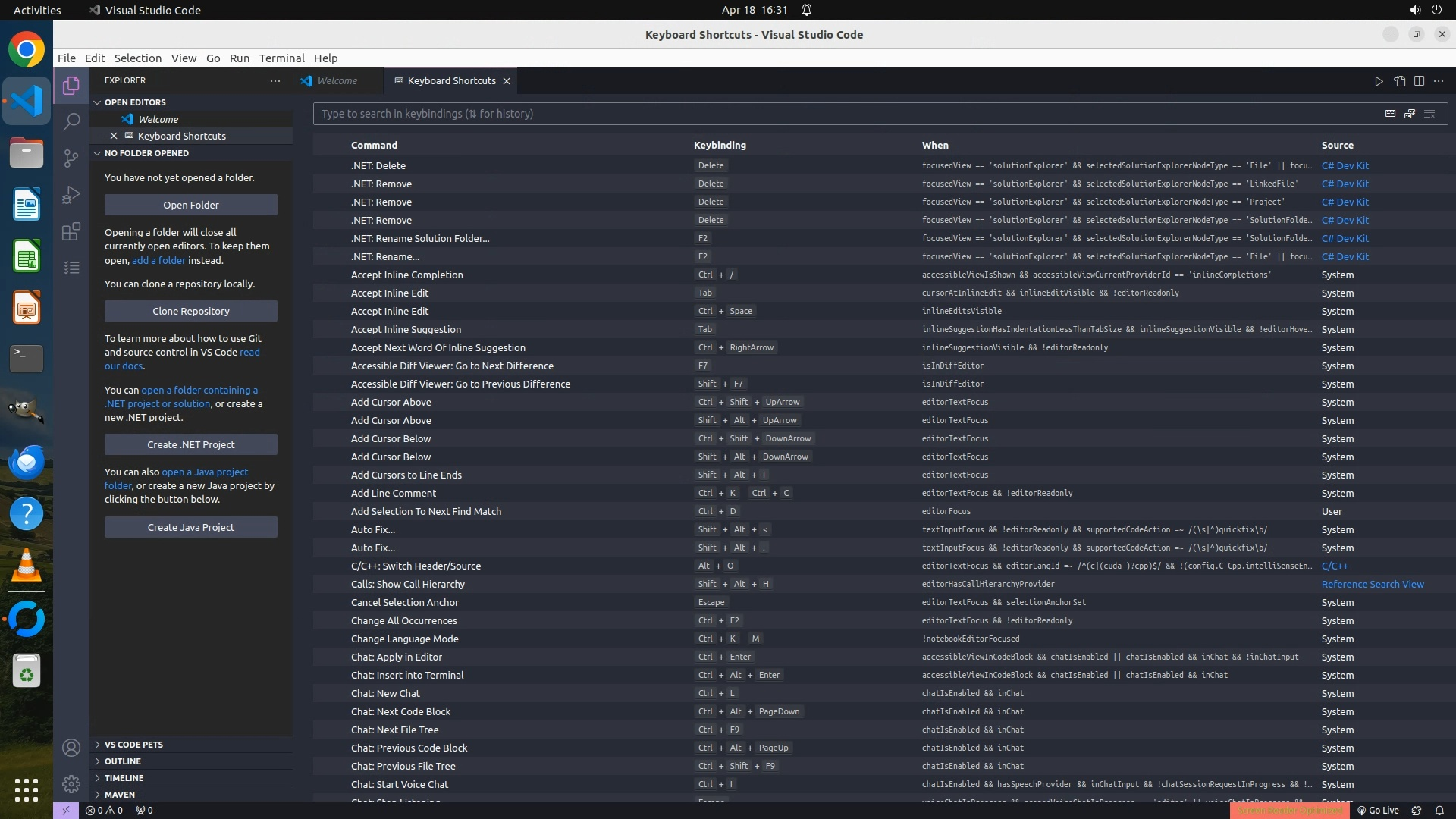
Task: Open Thunderbird from the Ubuntu dock
Action: pos(27,461)
